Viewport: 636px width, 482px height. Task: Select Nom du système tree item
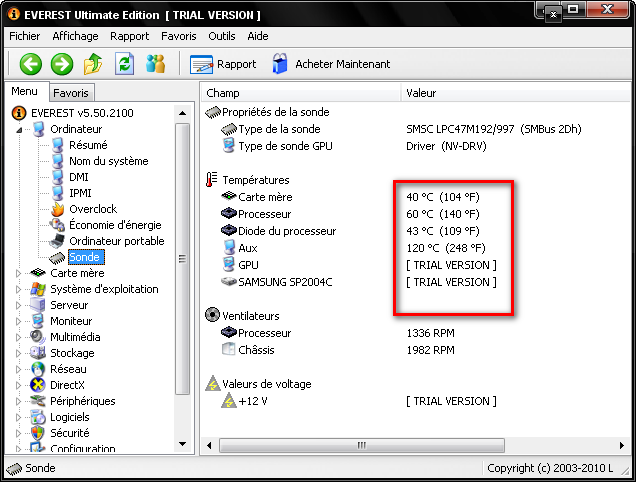pos(109,161)
